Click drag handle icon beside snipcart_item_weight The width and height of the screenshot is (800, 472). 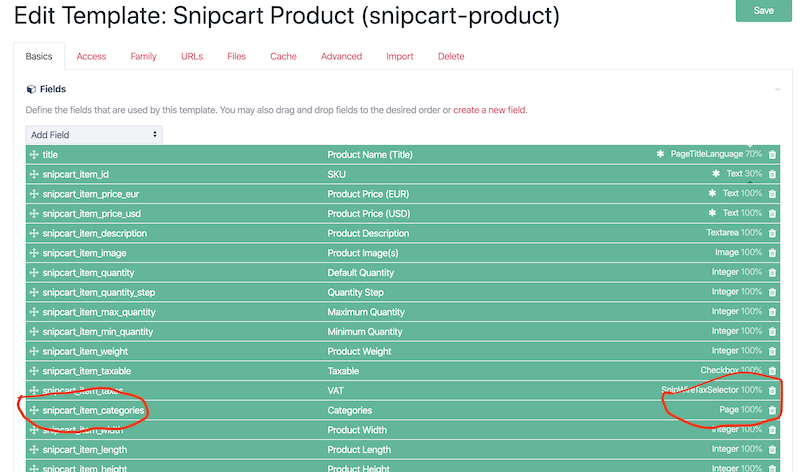34,351
